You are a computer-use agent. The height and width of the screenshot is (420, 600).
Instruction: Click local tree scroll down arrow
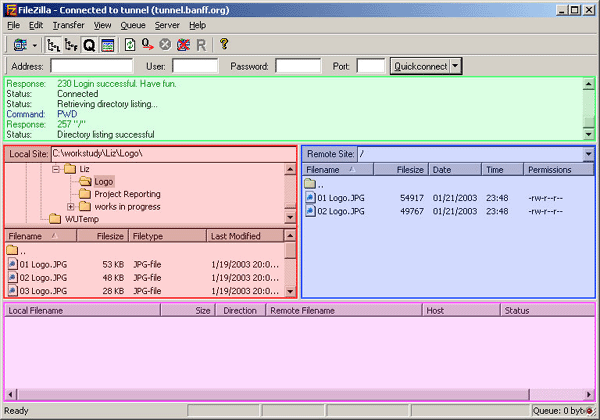coord(290,217)
